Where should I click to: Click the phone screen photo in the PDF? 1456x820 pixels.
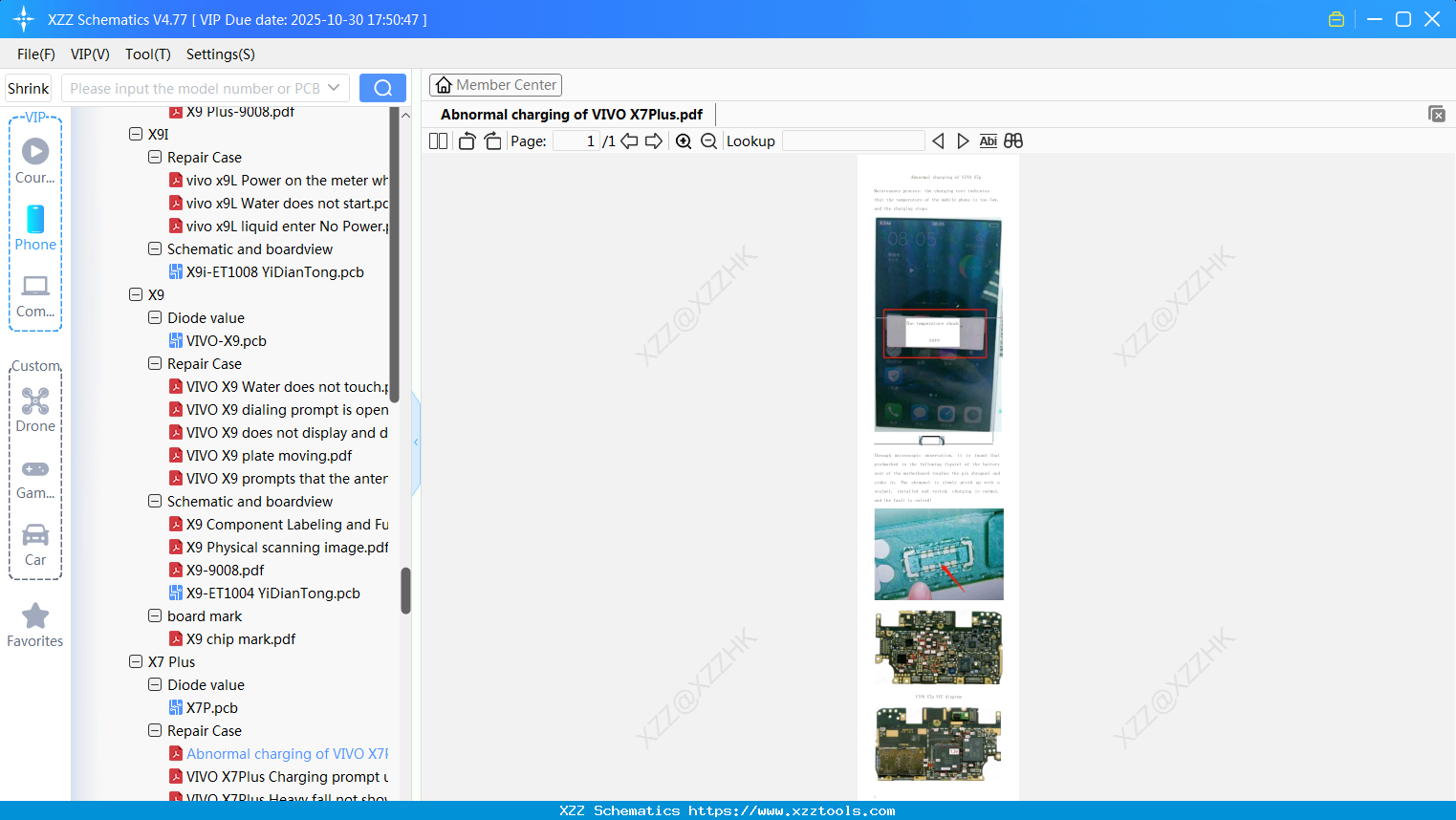point(939,325)
